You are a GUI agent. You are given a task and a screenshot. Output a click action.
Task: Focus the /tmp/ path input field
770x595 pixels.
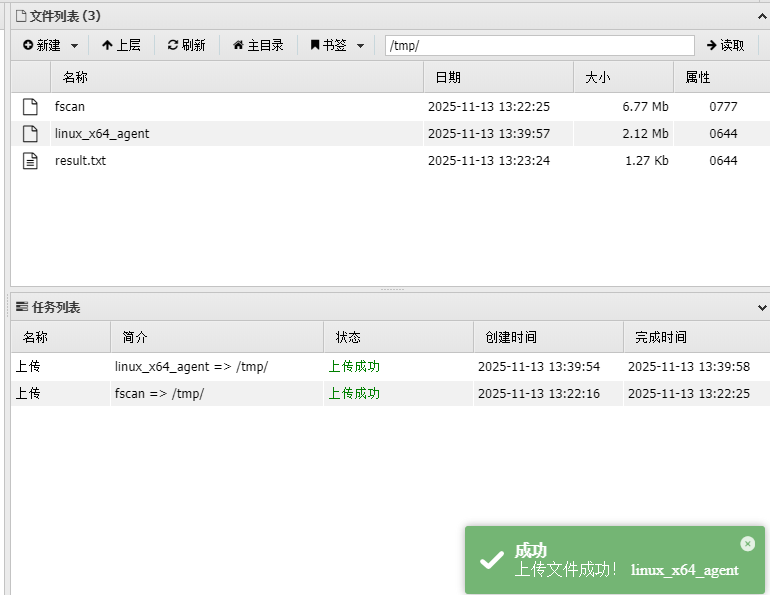[x=539, y=46]
